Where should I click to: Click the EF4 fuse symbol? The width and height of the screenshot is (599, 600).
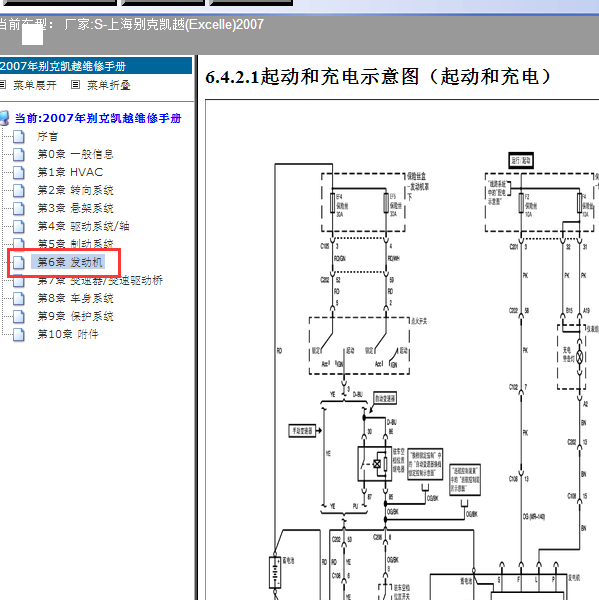point(332,203)
